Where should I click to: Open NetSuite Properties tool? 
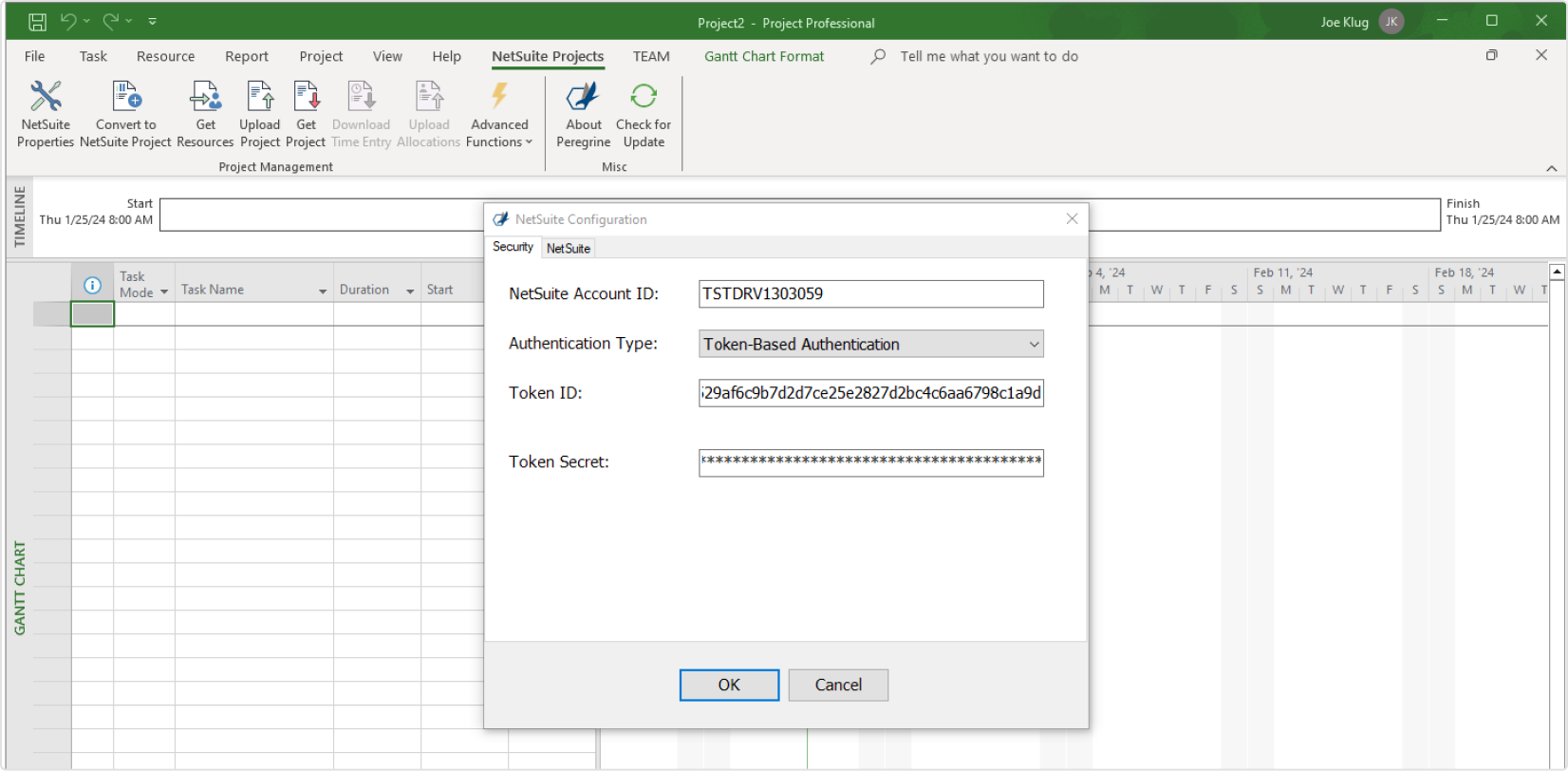pyautogui.click(x=45, y=114)
